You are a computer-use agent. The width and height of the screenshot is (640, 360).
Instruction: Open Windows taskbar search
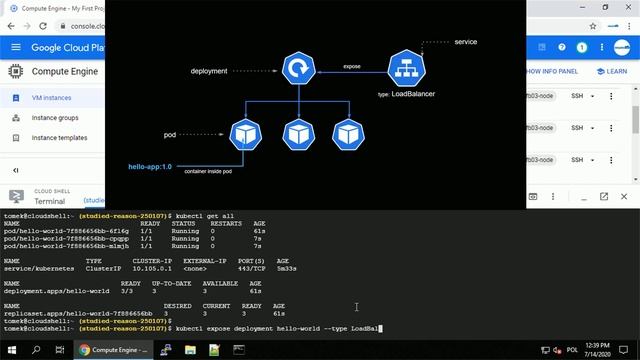36,350
